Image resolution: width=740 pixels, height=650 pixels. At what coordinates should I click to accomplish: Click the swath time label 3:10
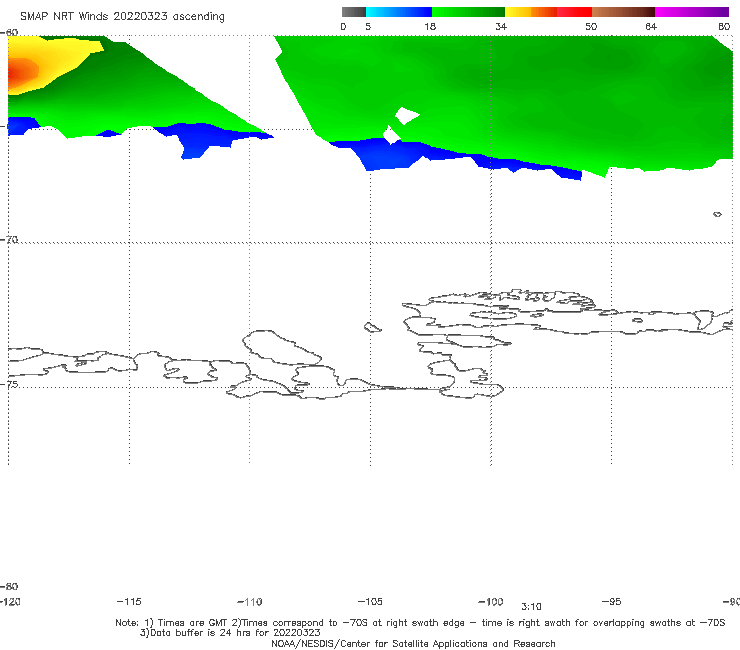[x=531, y=607]
